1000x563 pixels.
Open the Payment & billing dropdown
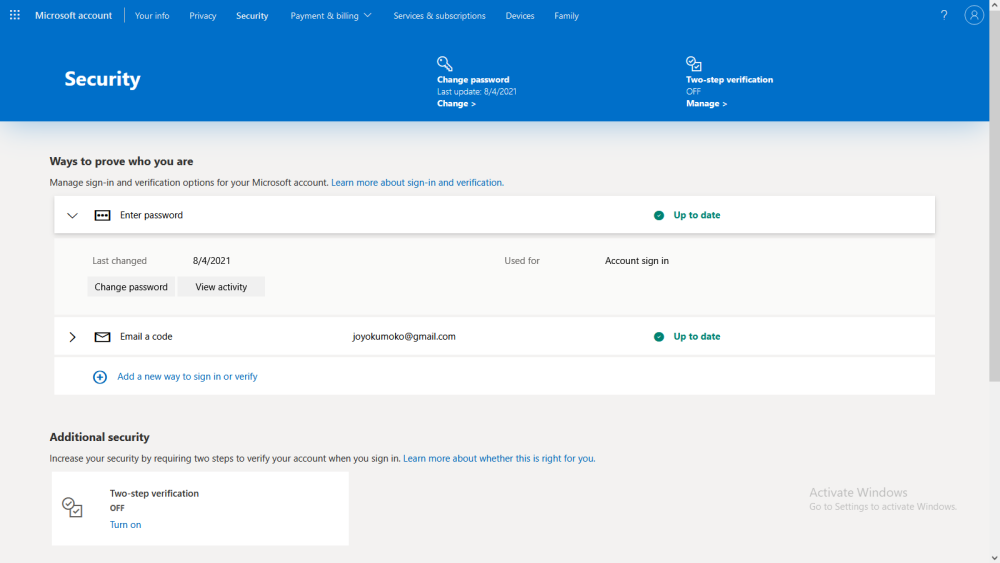click(330, 15)
